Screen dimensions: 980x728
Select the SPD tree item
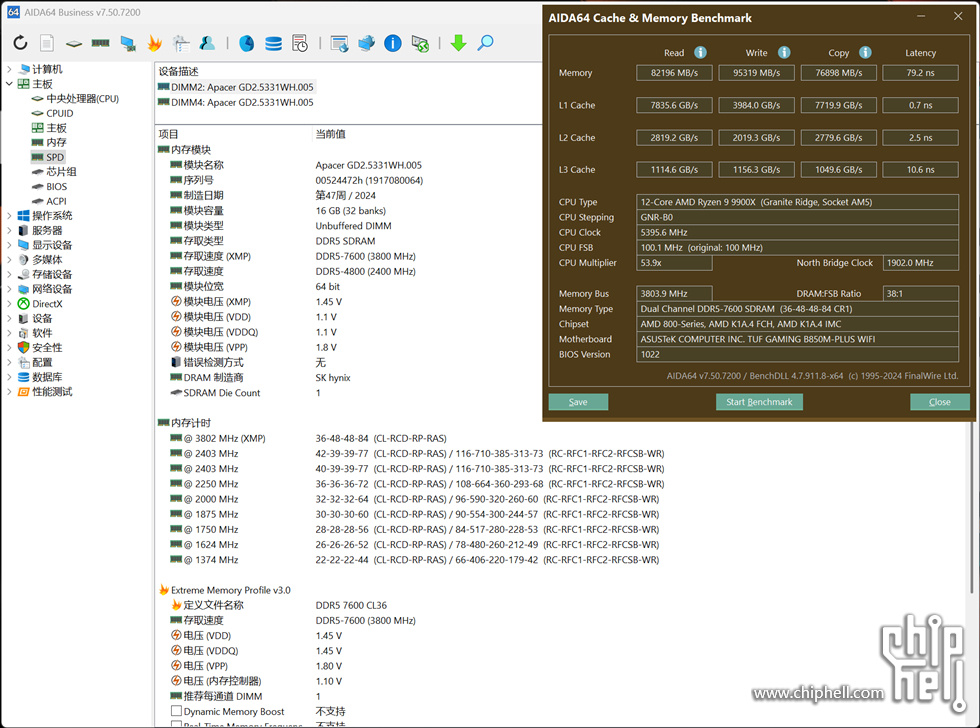click(54, 157)
